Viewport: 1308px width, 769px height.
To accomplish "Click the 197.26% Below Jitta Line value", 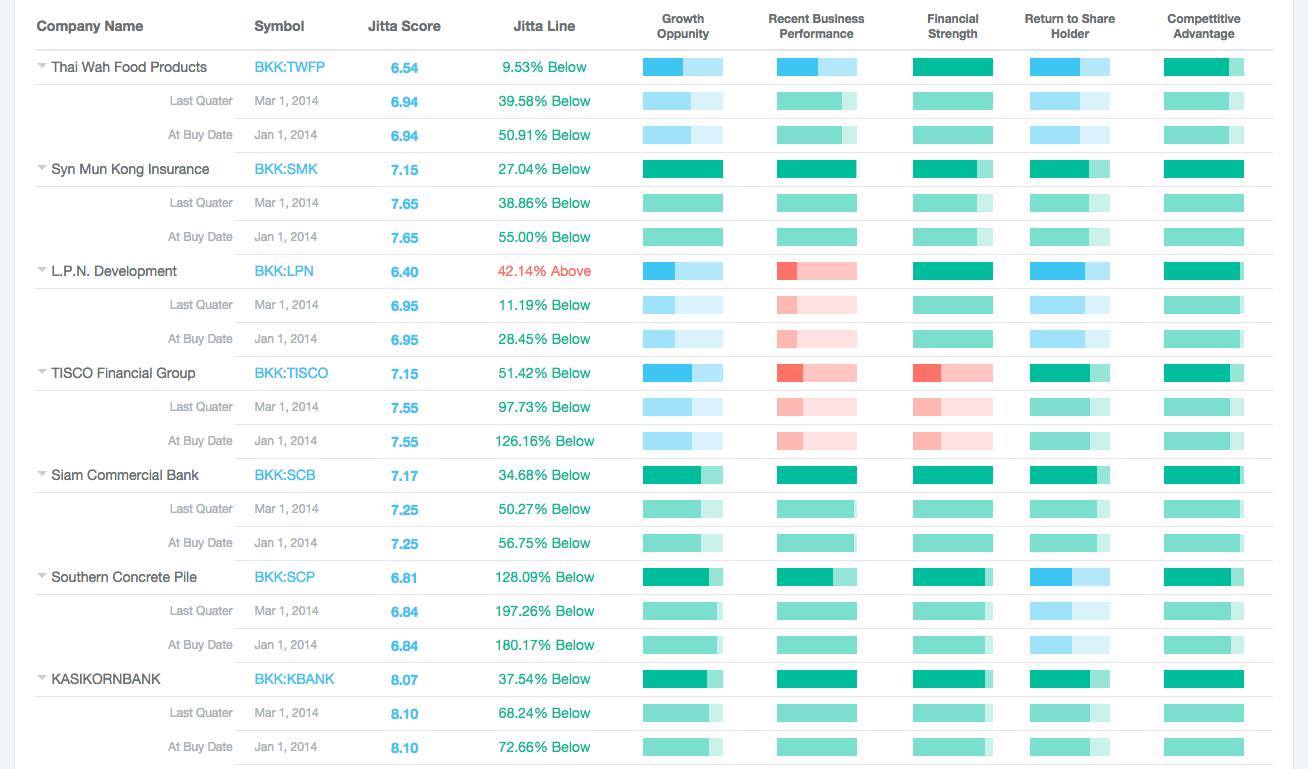I will coord(544,611).
